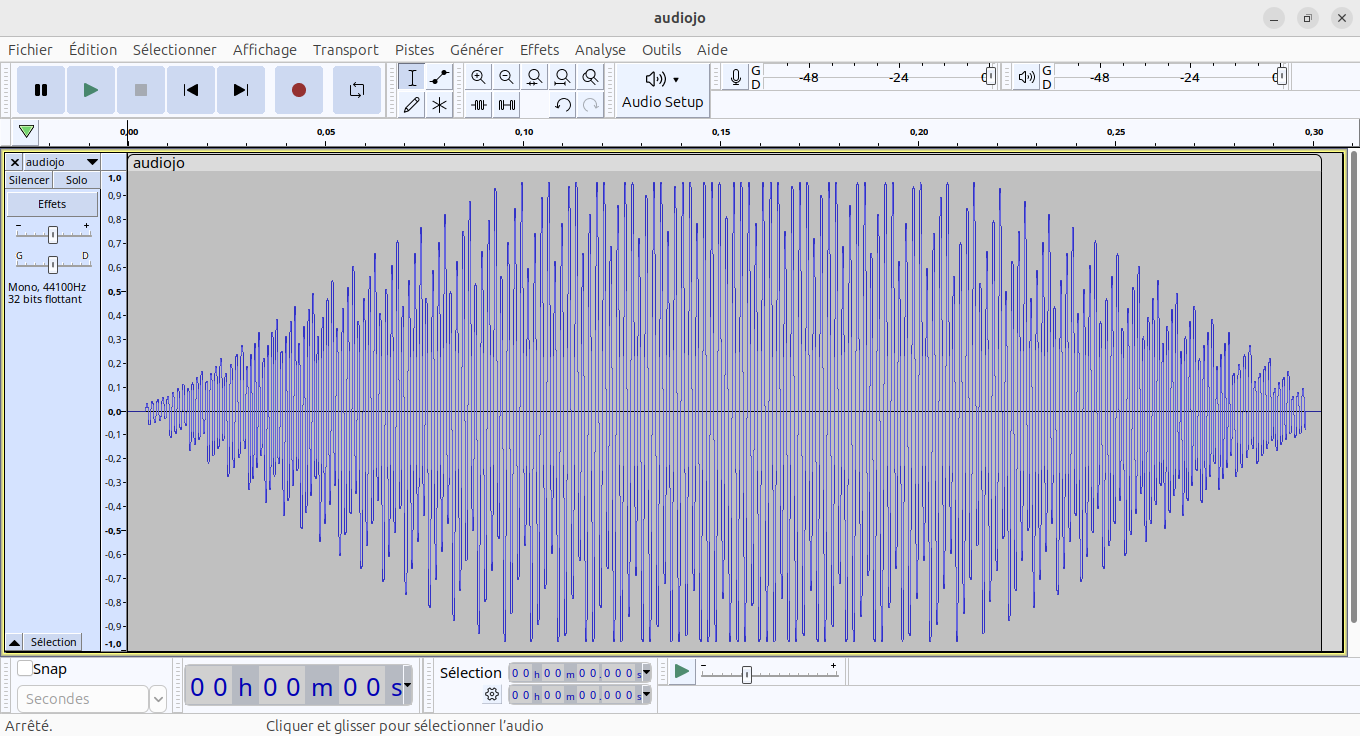Viewport: 1360px width, 736px height.
Task: Select the Multi-tool asterisk icon
Action: click(x=439, y=104)
